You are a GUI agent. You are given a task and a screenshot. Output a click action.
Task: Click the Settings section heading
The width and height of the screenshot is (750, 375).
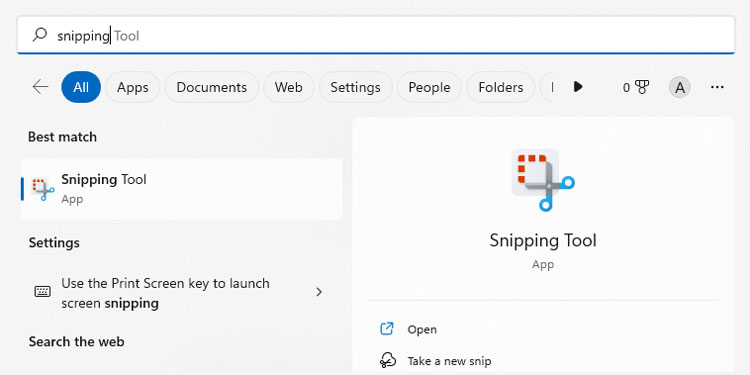point(54,243)
